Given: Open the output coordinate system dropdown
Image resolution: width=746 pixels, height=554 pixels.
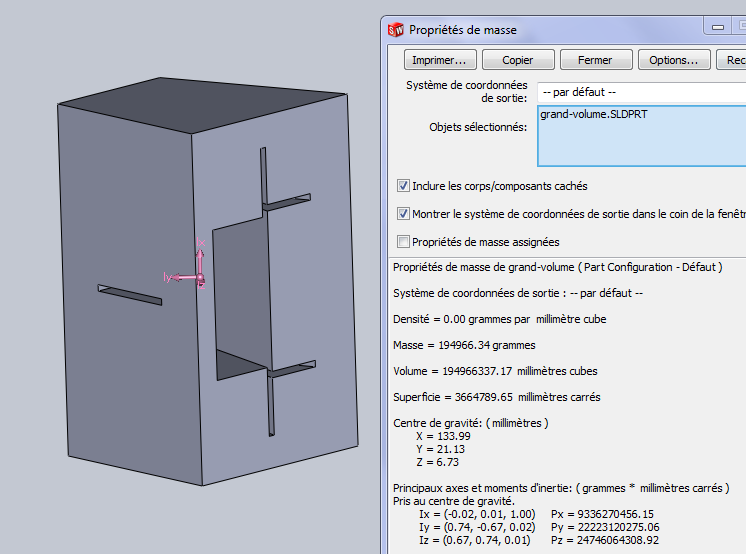Looking at the screenshot, I should pyautogui.click(x=642, y=92).
